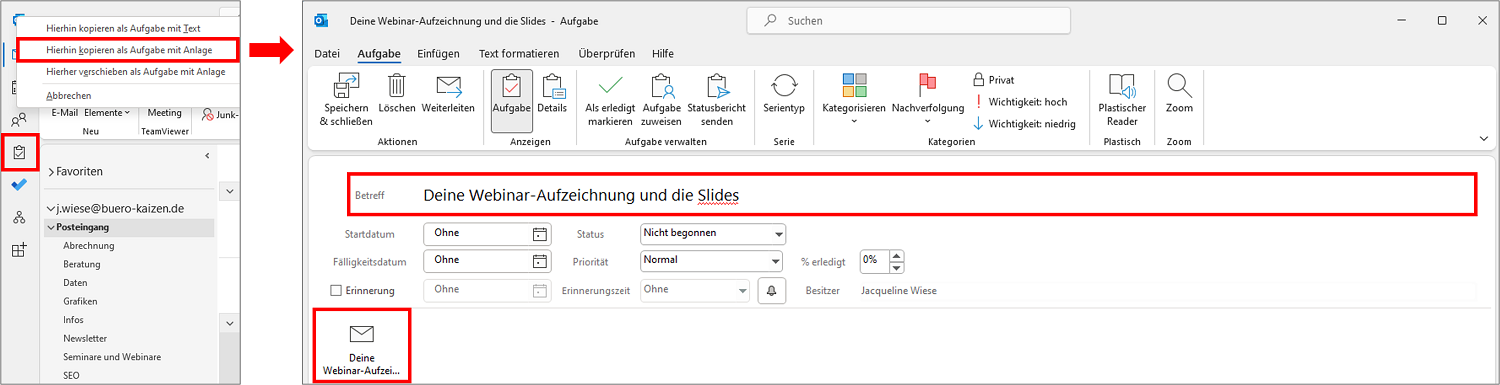This screenshot has width=1500, height=385.
Task: Switch to the Einfügen tab
Action: point(439,53)
